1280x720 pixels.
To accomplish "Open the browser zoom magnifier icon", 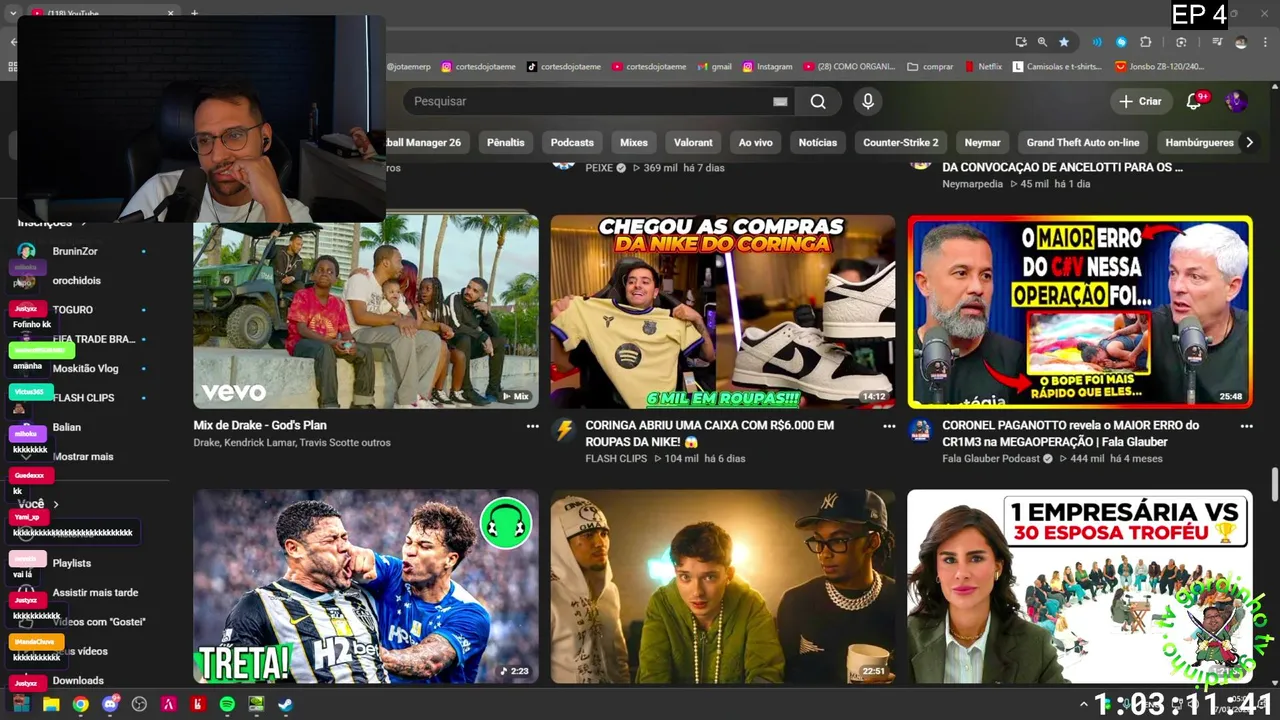I will (1042, 42).
